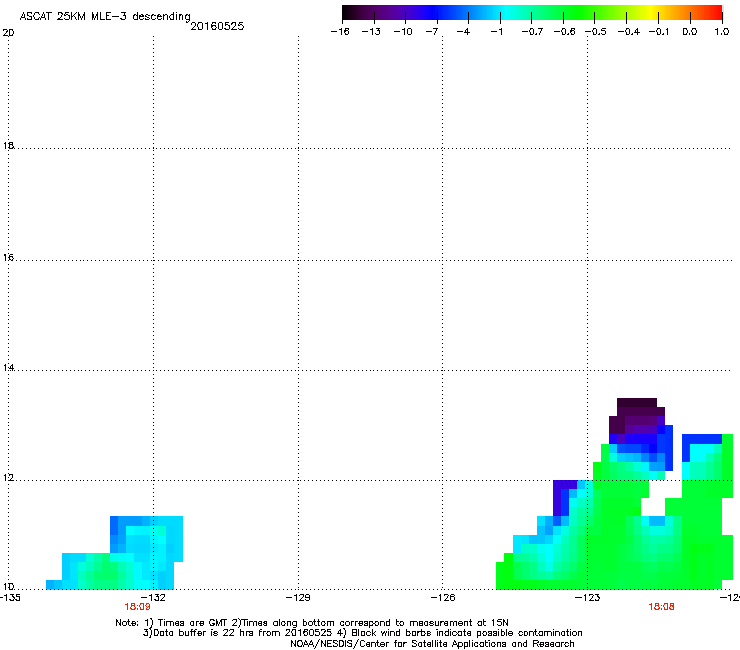Click the longitude label -135
The width and height of the screenshot is (740, 650).
click(10, 598)
